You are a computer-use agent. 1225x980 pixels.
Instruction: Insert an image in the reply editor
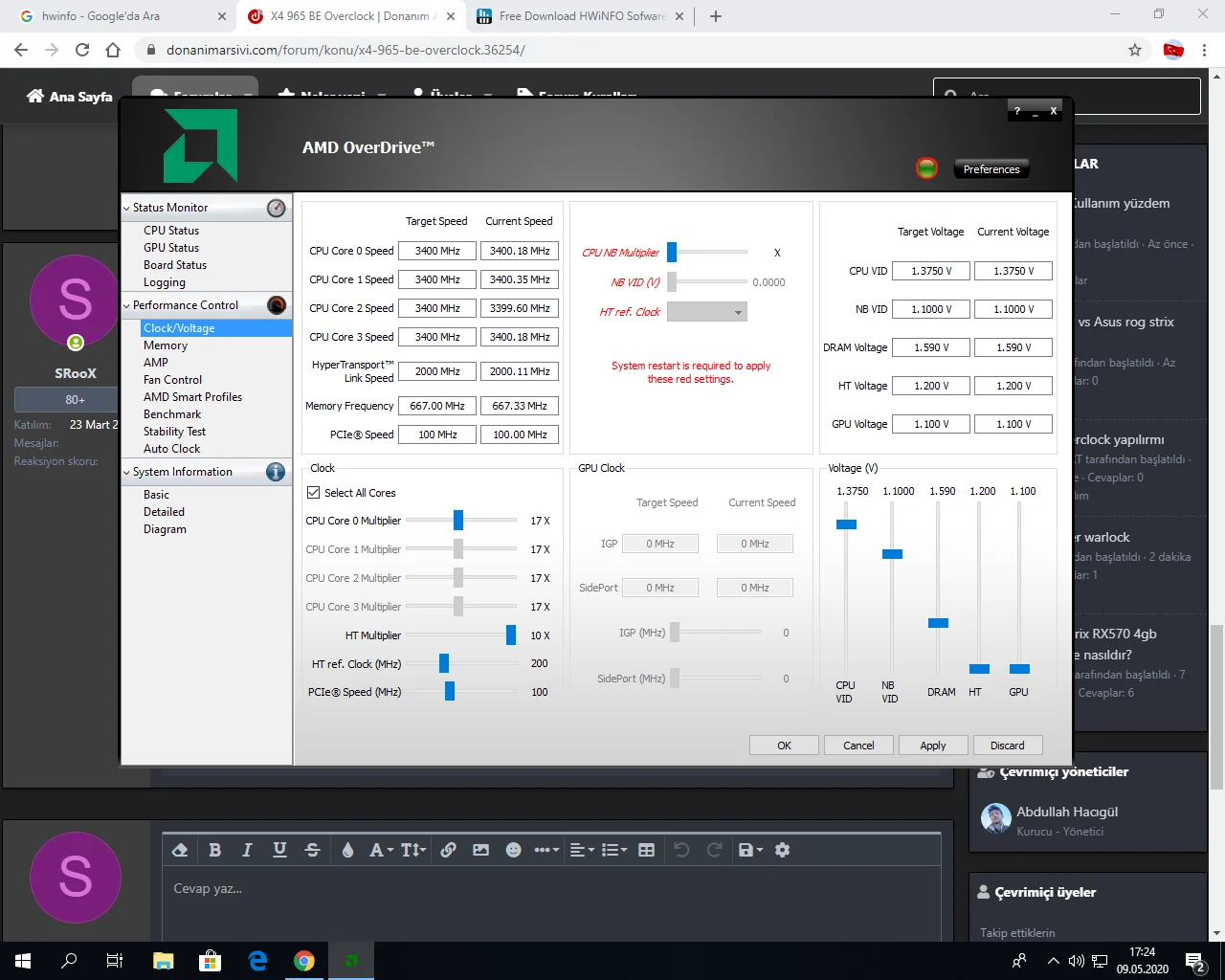point(480,850)
